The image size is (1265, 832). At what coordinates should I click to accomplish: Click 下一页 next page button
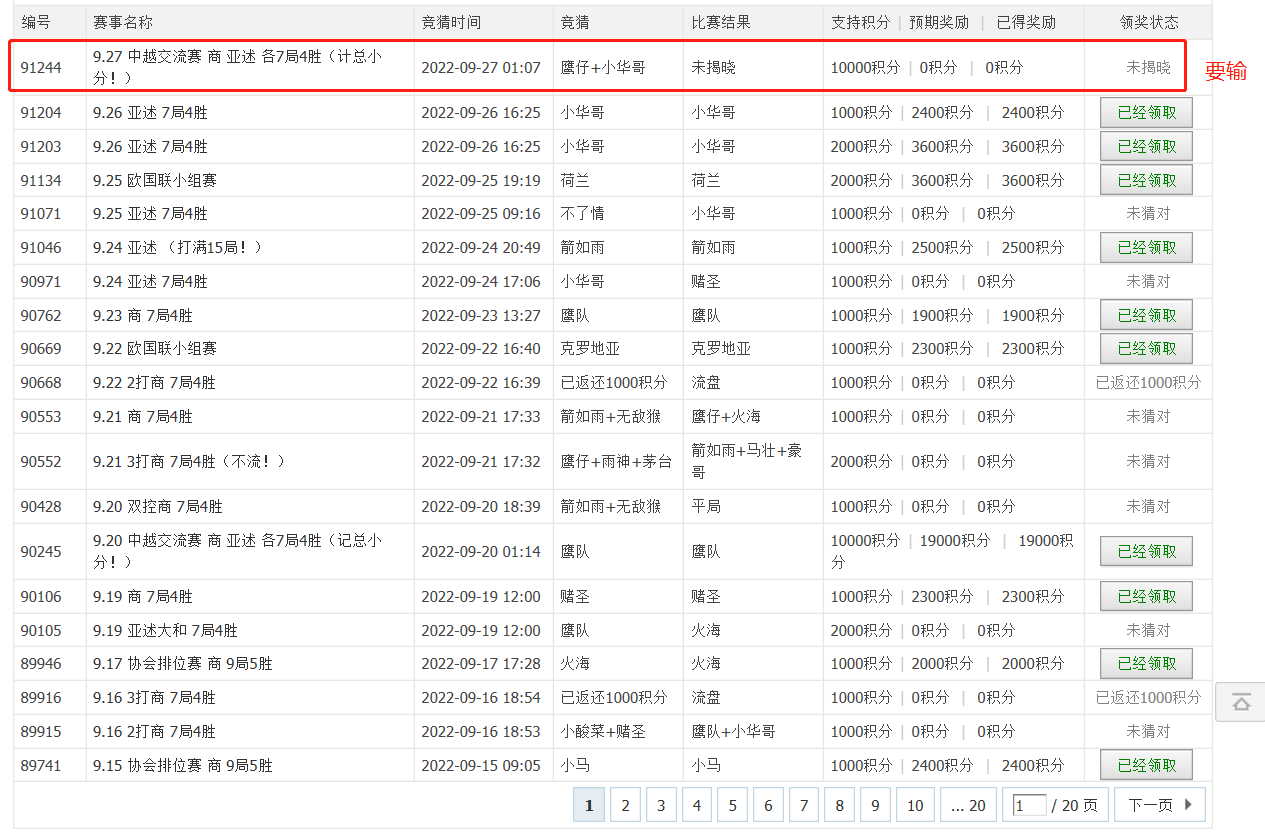coord(1160,805)
